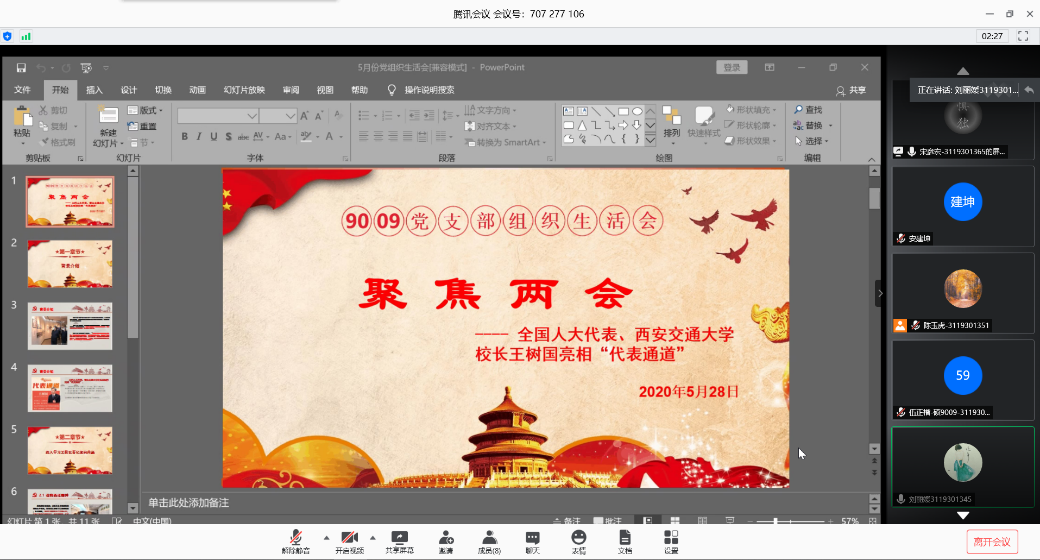Screen dimensions: 1040x560
Task: Expand microphone options arrow
Action: tap(326, 537)
